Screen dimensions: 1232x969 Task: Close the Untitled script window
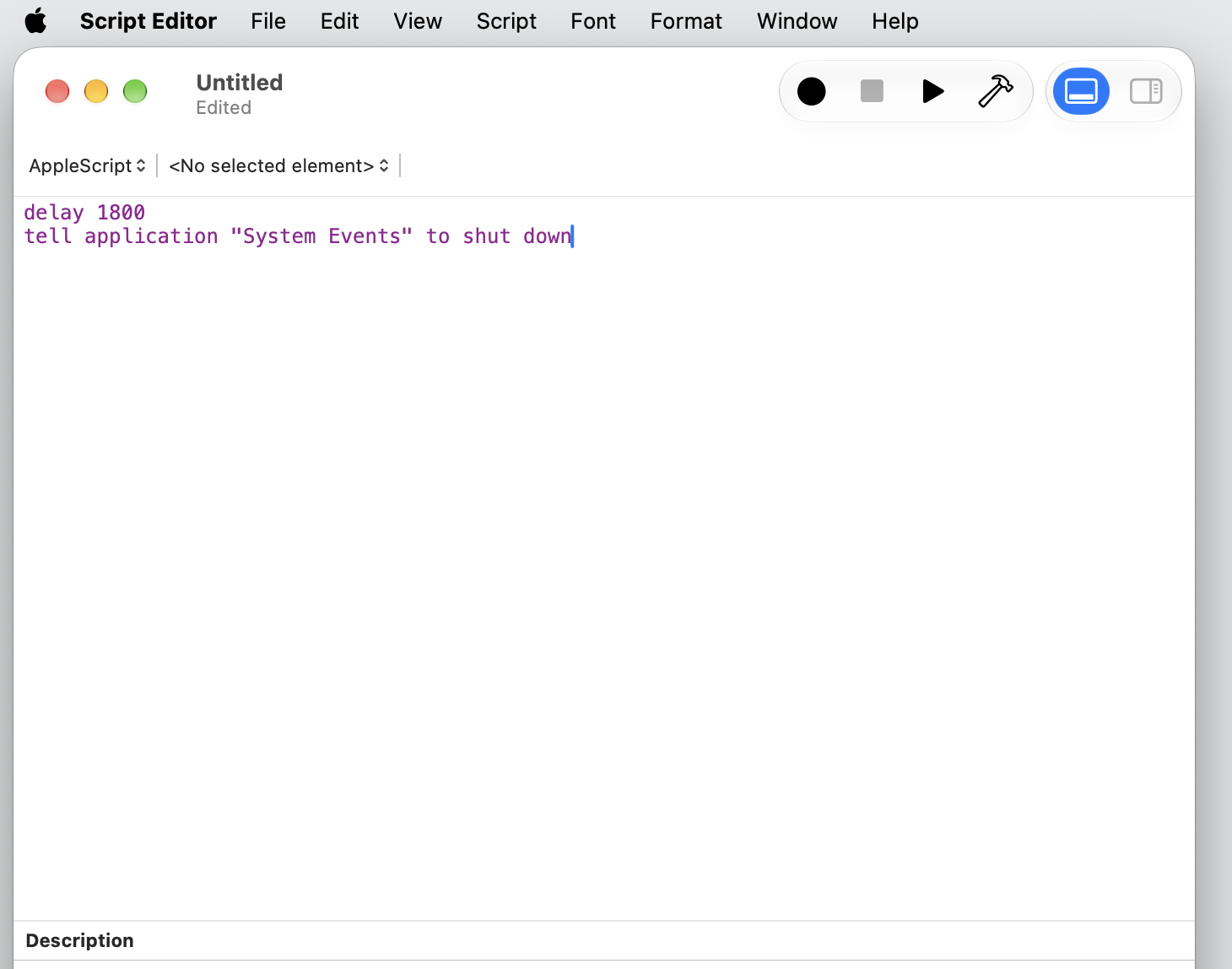57,91
